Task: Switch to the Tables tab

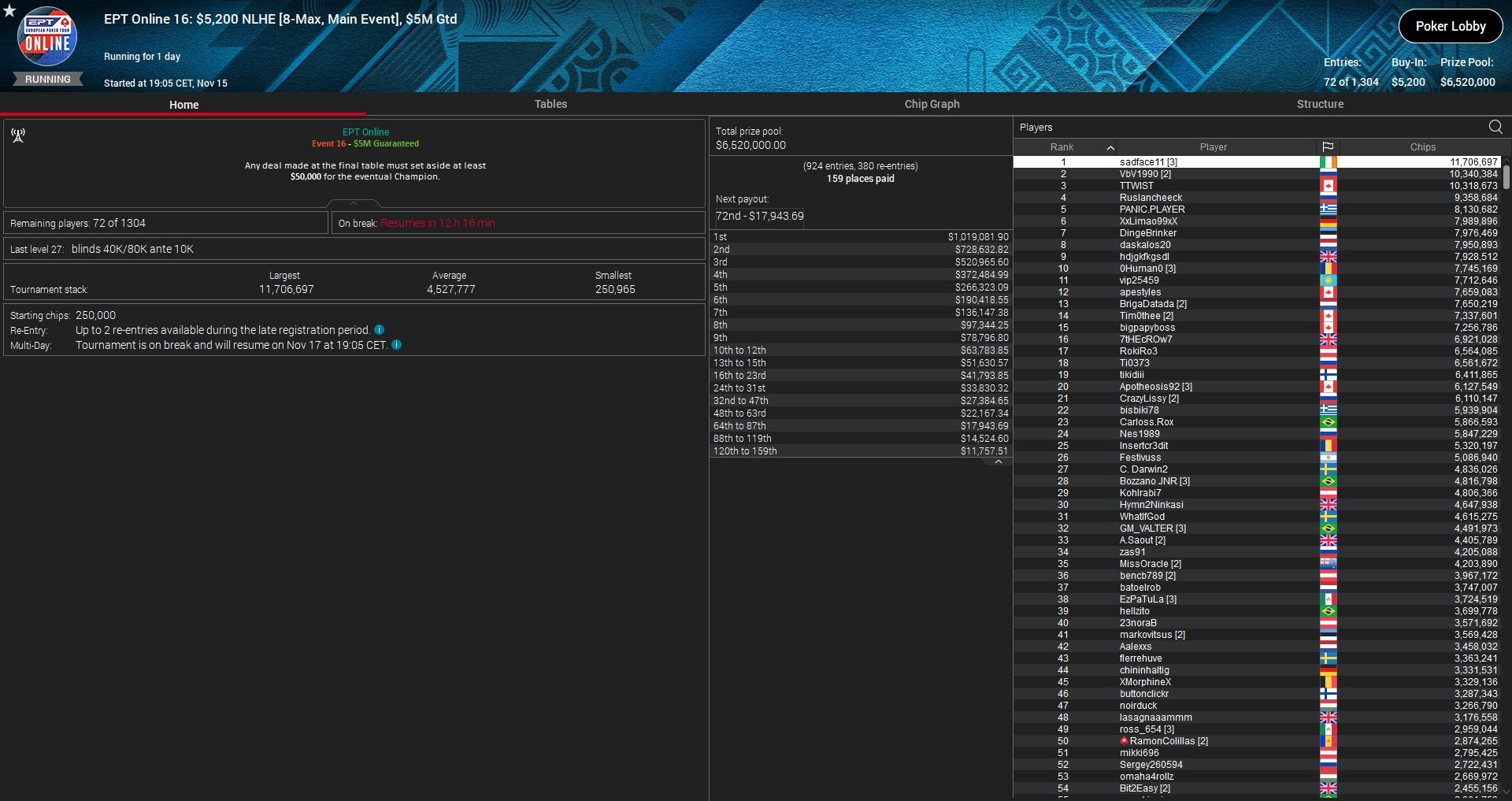Action: [x=550, y=104]
